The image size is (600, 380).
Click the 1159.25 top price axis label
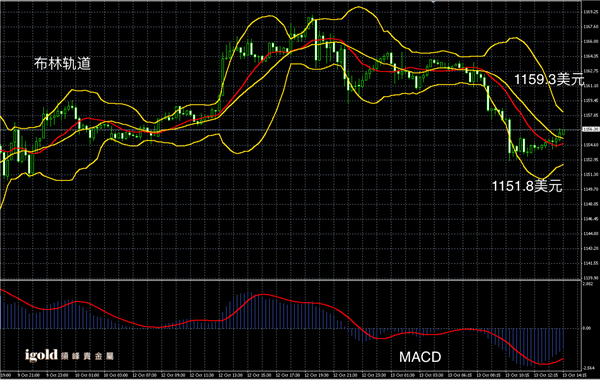(590, 12)
